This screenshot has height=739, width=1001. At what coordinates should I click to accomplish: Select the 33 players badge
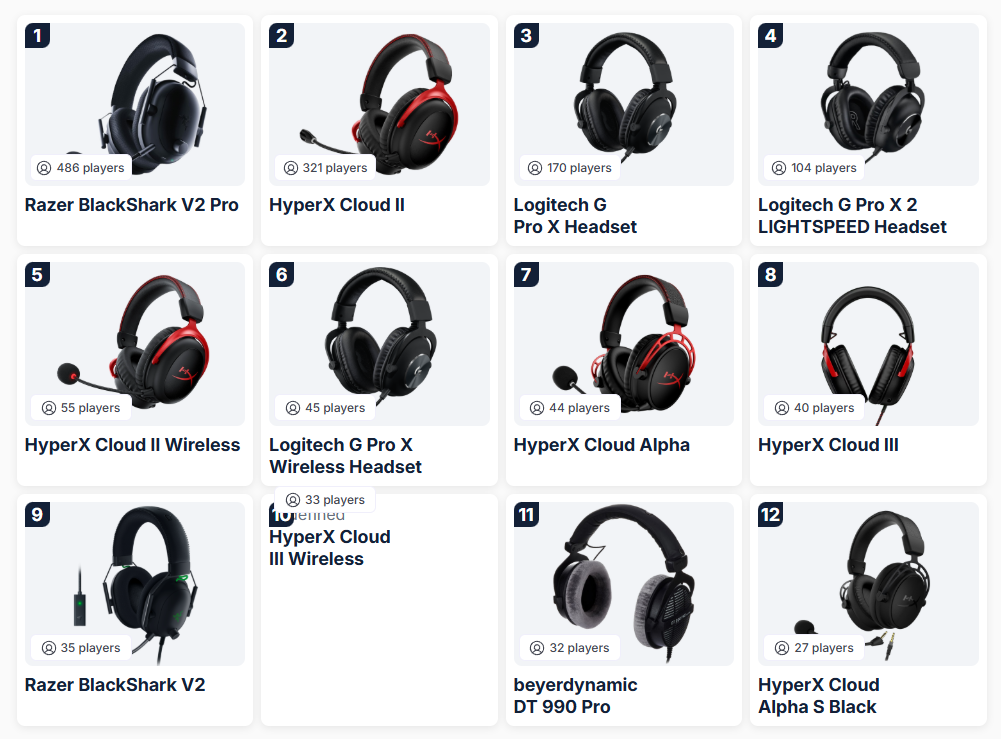[x=326, y=500]
